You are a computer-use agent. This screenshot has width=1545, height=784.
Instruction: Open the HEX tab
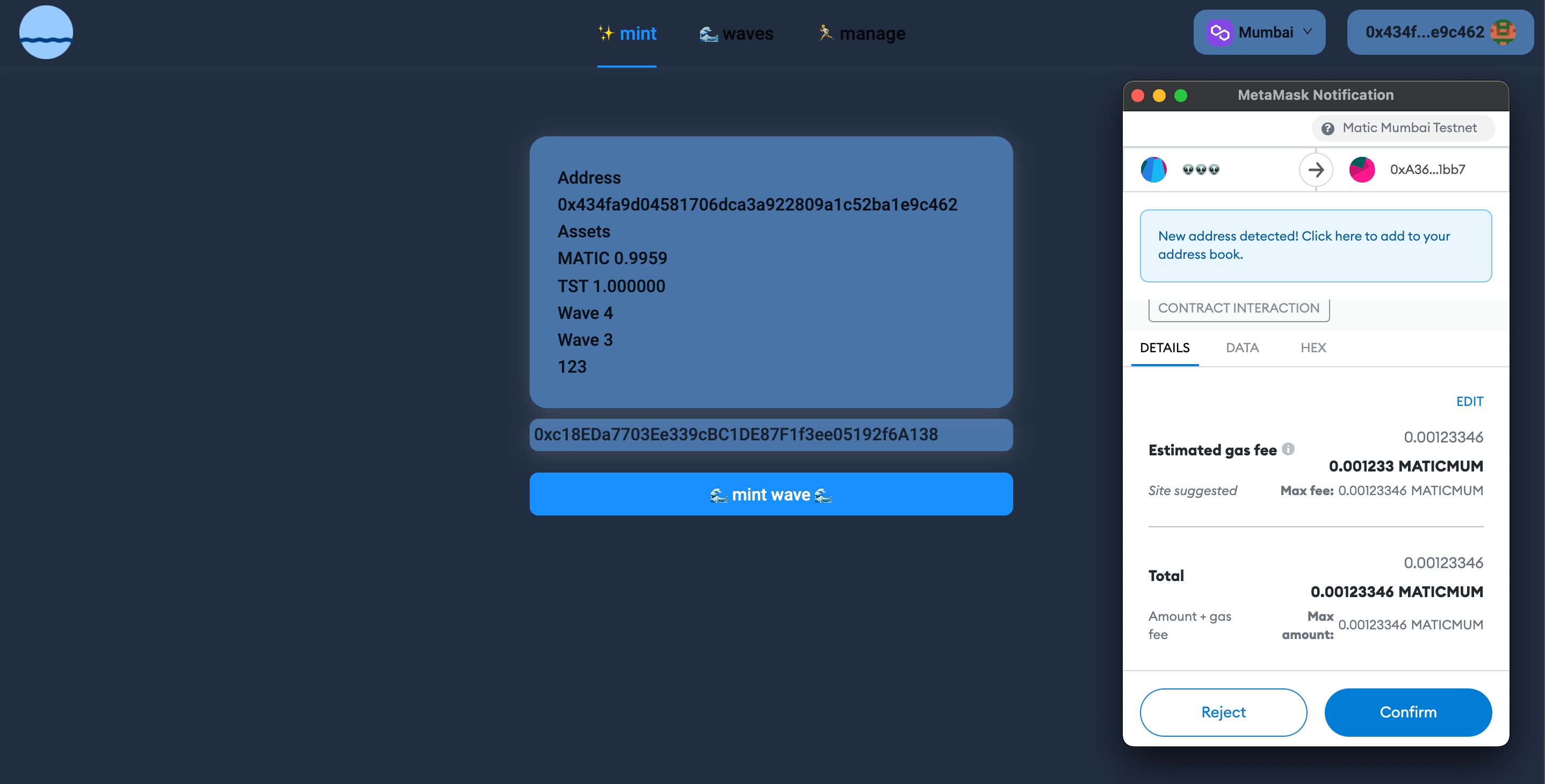[x=1313, y=349]
